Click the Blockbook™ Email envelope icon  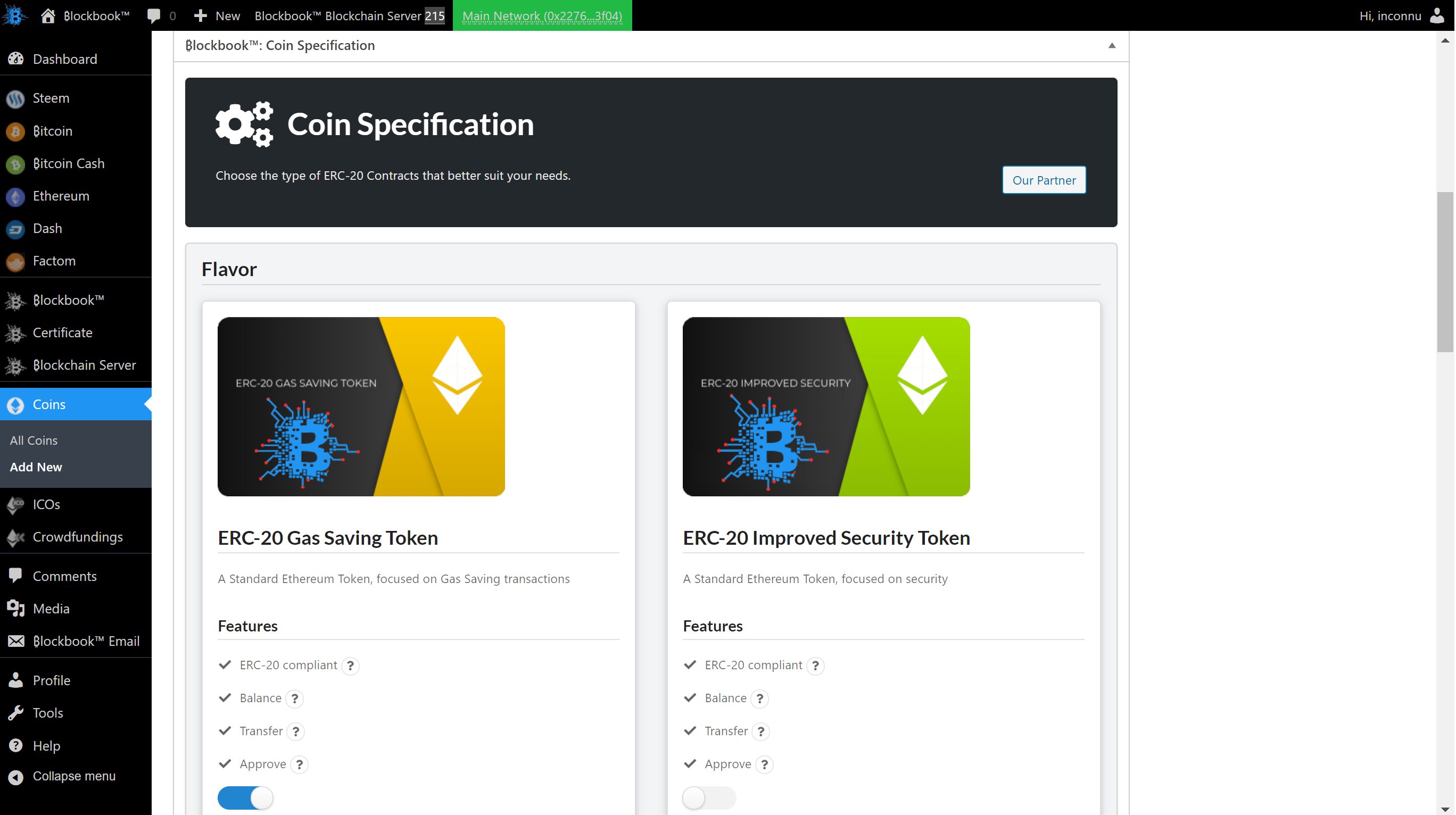16,641
